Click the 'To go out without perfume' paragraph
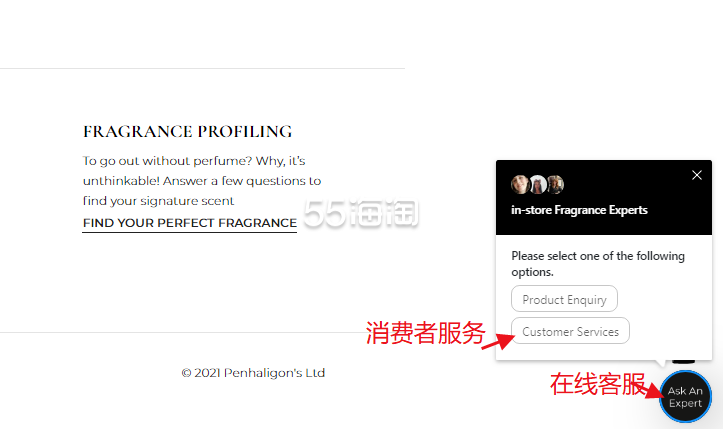 click(x=202, y=181)
